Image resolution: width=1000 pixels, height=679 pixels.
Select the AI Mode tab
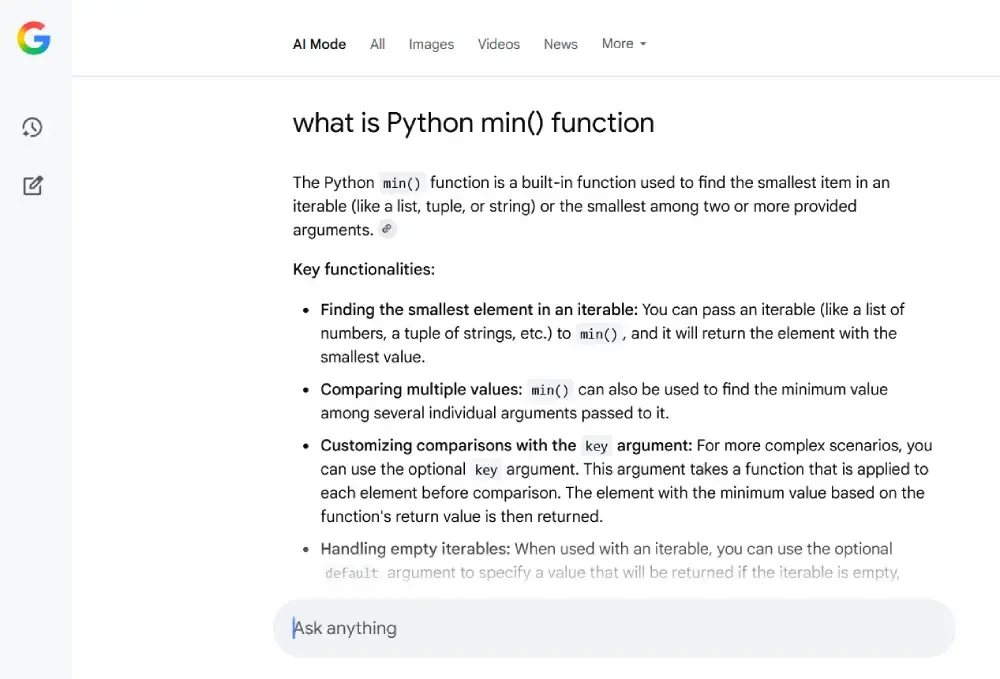319,44
